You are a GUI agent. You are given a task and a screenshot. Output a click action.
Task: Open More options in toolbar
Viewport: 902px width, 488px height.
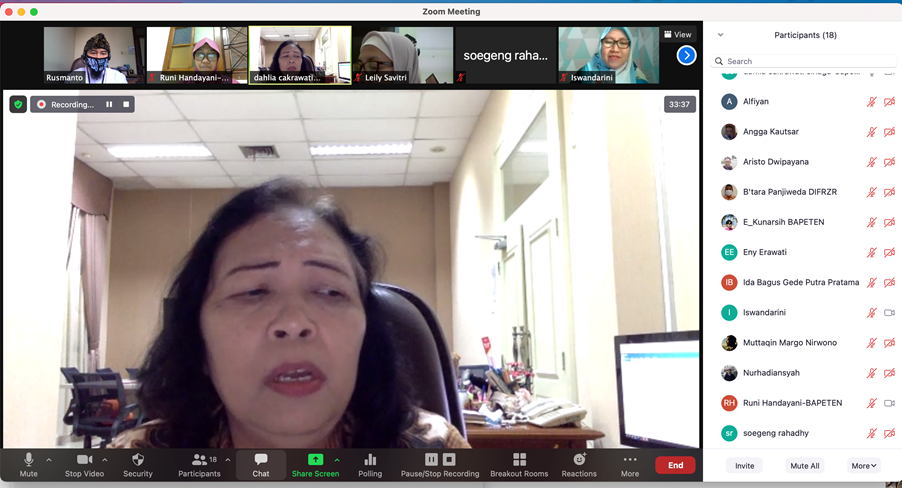click(x=630, y=465)
